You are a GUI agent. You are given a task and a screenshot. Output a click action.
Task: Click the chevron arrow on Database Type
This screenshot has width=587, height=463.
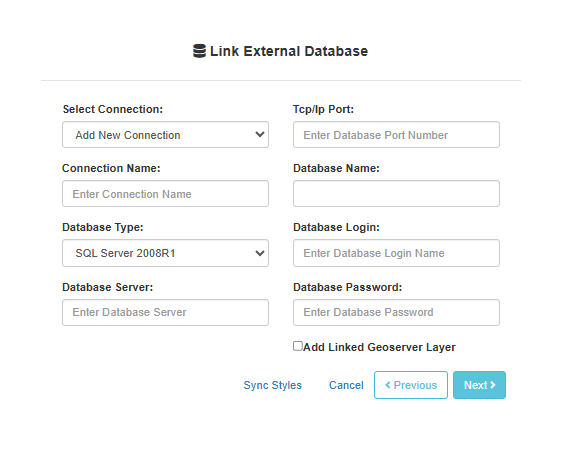tap(260, 253)
